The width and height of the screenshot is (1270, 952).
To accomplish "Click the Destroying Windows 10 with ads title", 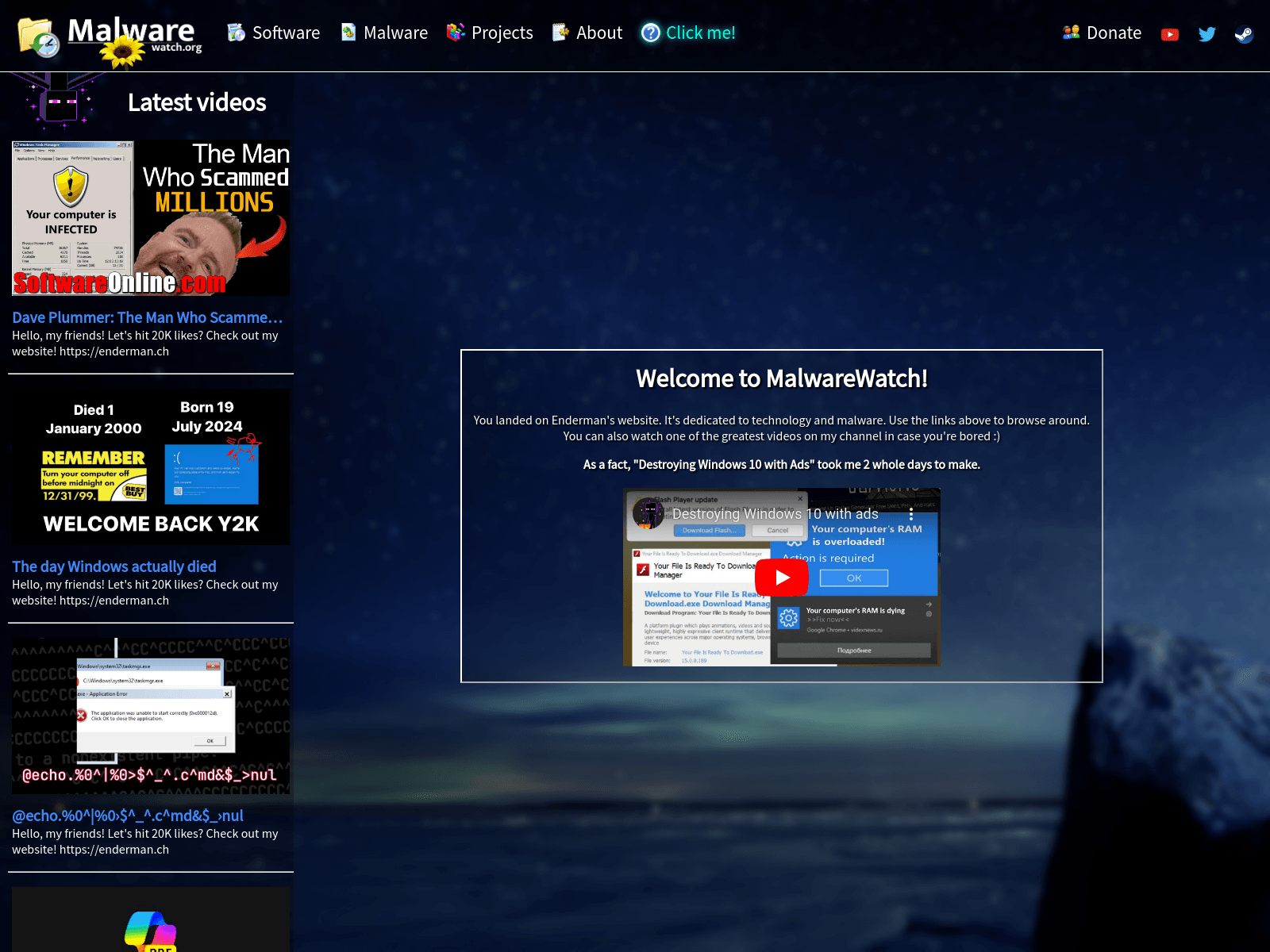I will tap(775, 514).
